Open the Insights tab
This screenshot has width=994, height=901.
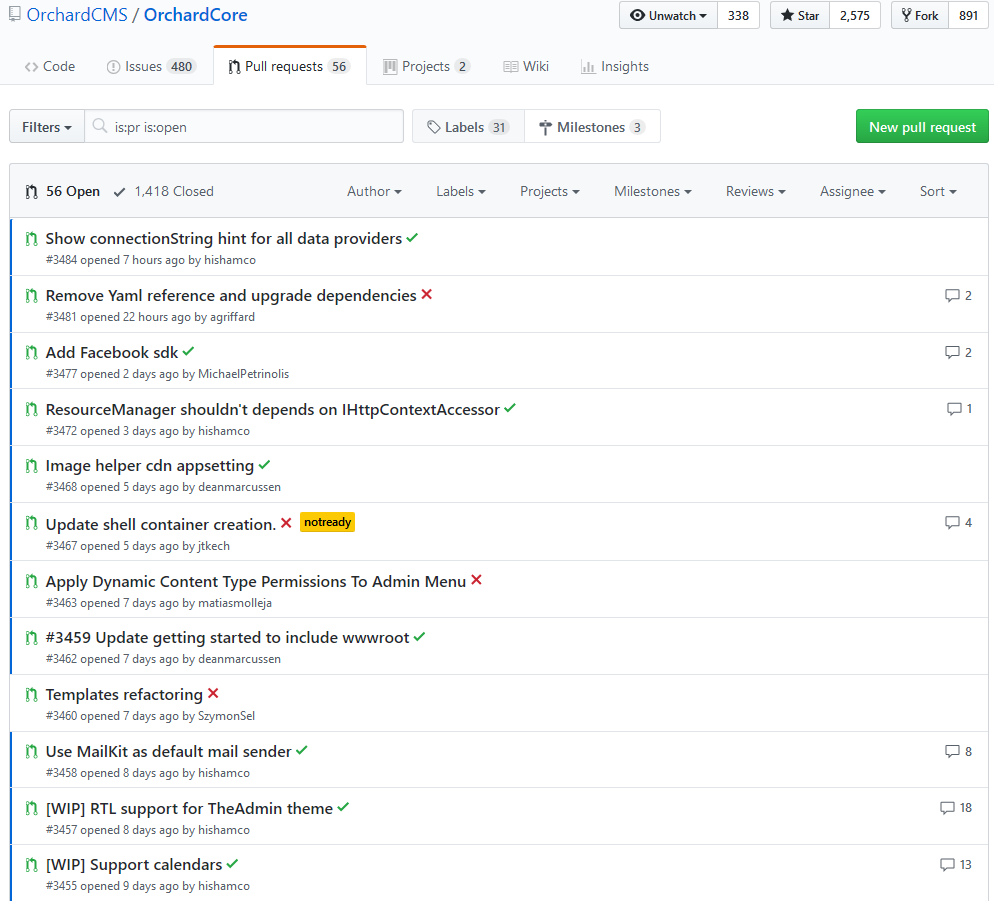click(615, 66)
